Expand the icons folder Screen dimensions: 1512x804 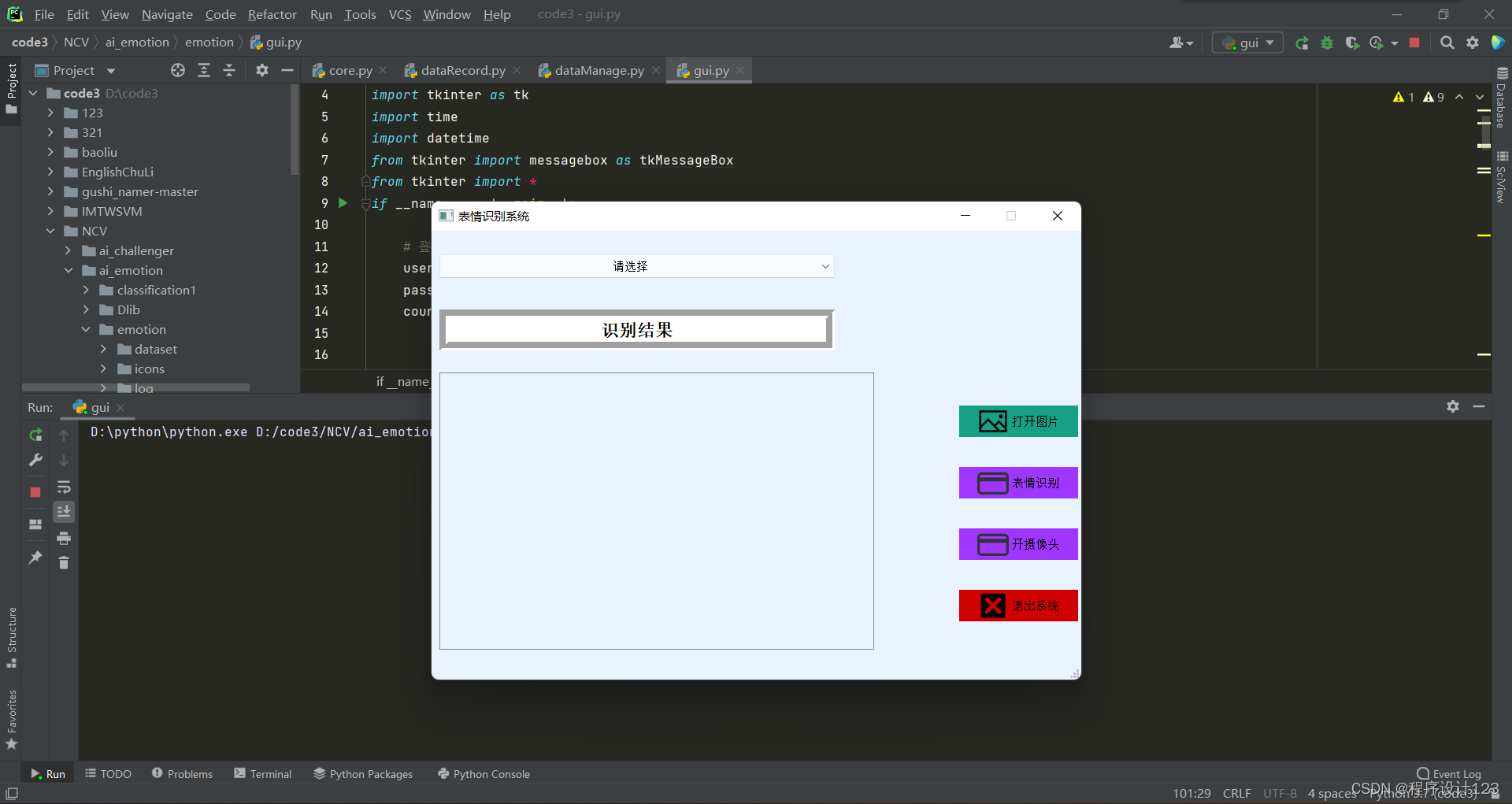coord(103,369)
